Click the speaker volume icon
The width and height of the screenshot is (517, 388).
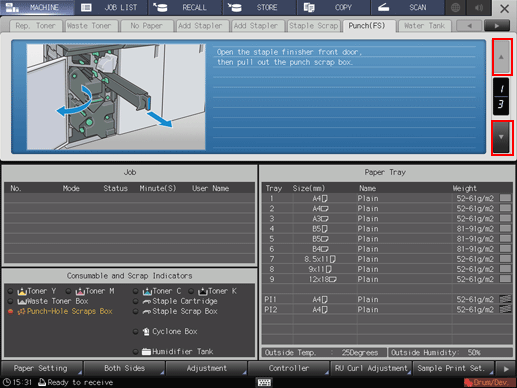pyautogui.click(x=479, y=7)
